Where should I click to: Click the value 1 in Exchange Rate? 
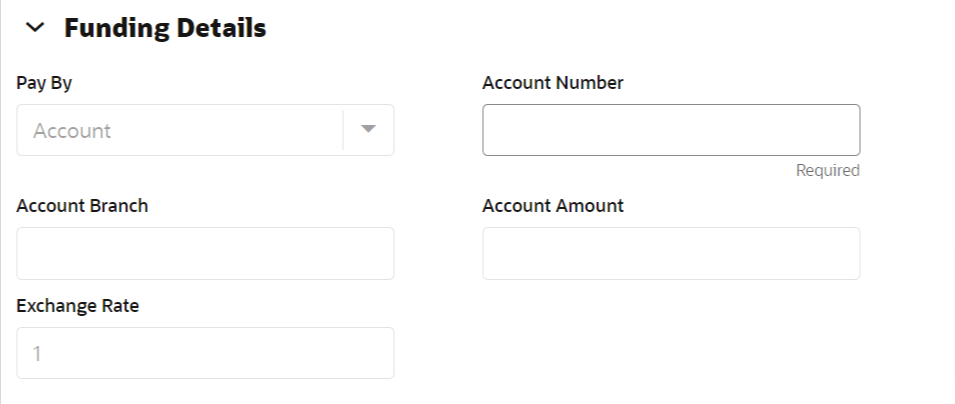pos(38,354)
